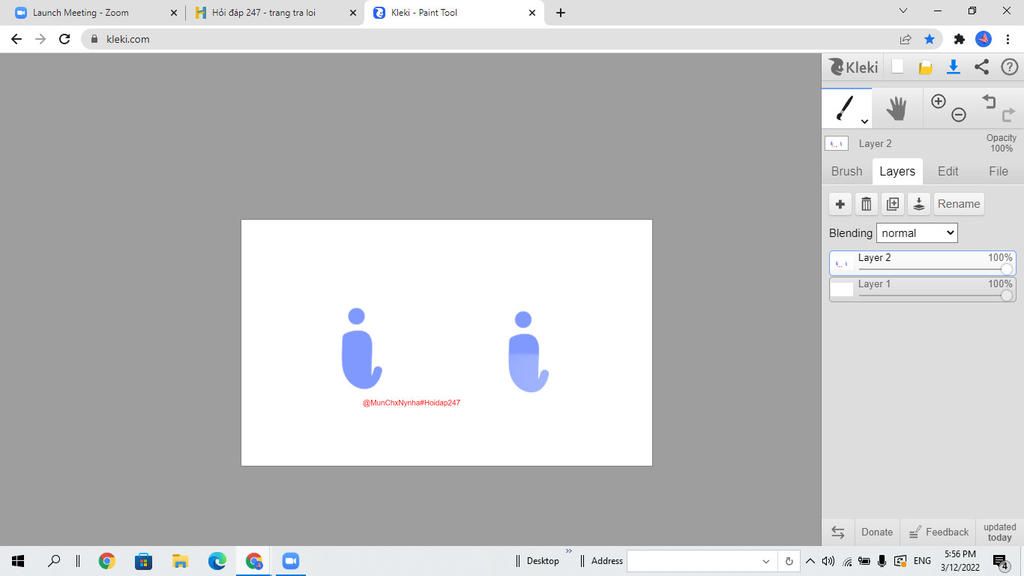Switch to the Layers tab
Image resolution: width=1024 pixels, height=576 pixels.
(x=897, y=171)
